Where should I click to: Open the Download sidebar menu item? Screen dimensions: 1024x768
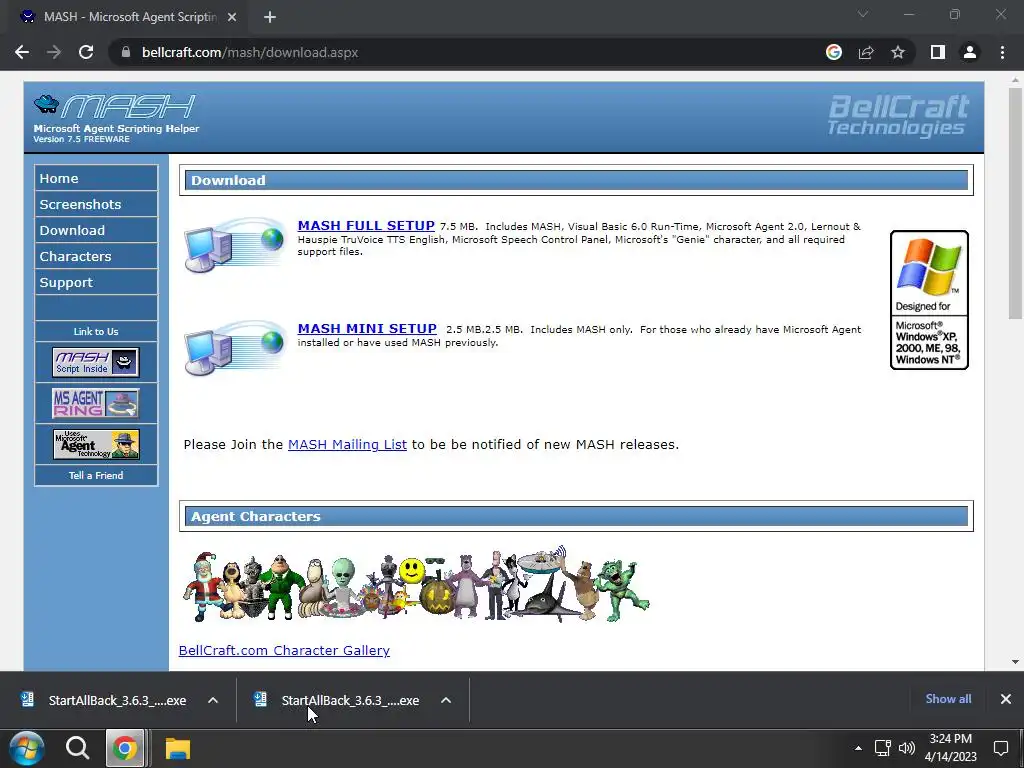pyautogui.click(x=96, y=231)
